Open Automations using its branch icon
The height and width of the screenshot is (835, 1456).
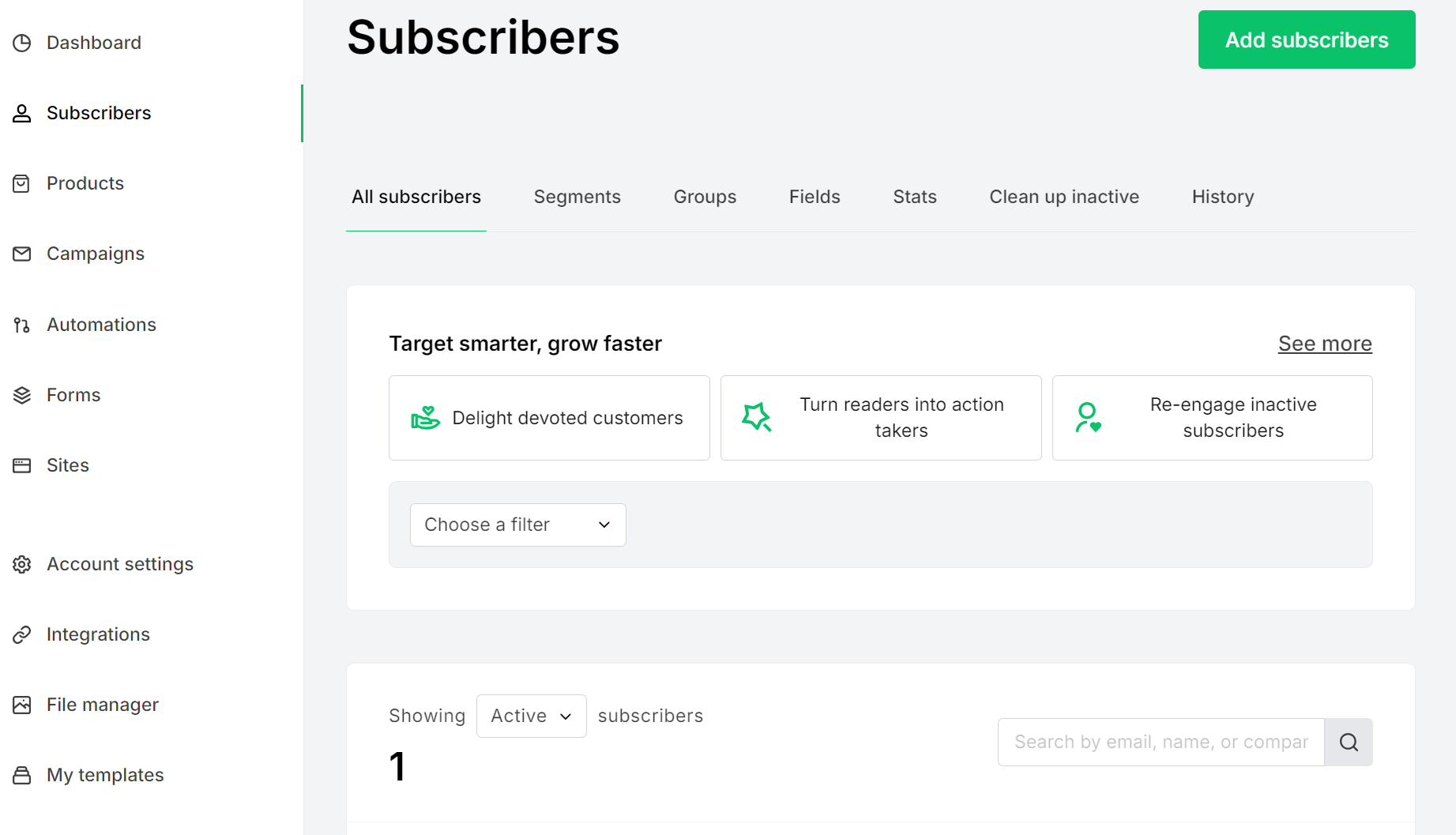coord(21,324)
